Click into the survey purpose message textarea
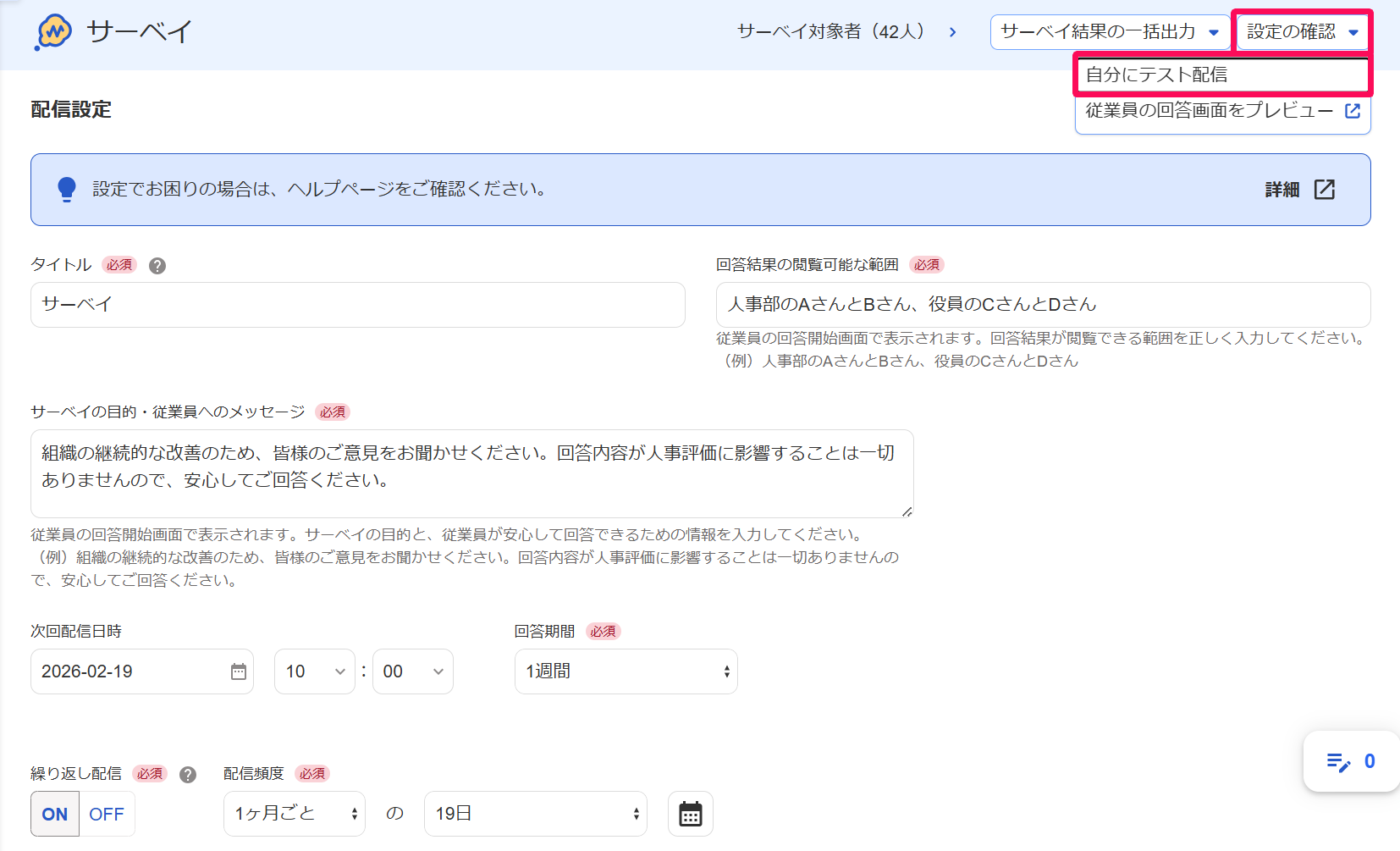 tap(472, 473)
